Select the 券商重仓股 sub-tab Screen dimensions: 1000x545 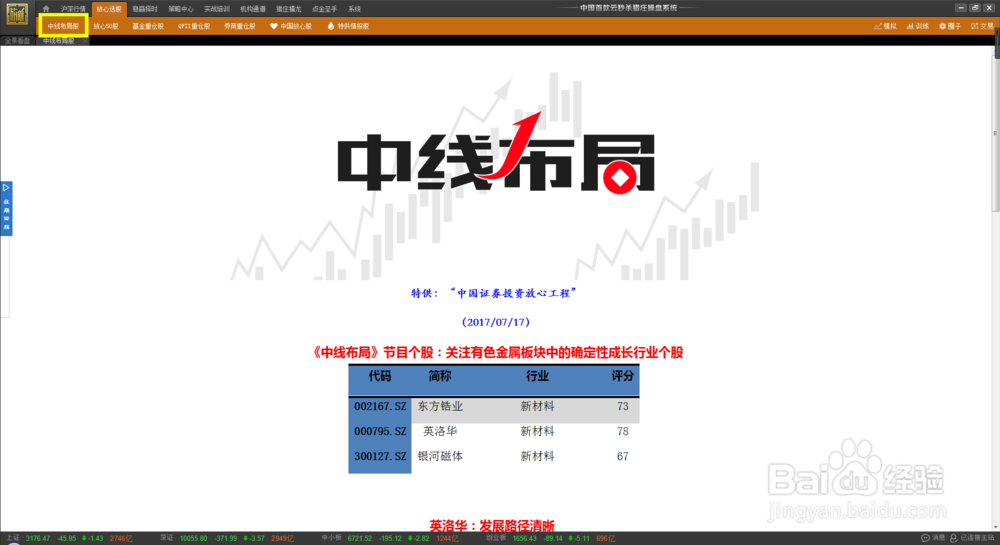240,26
